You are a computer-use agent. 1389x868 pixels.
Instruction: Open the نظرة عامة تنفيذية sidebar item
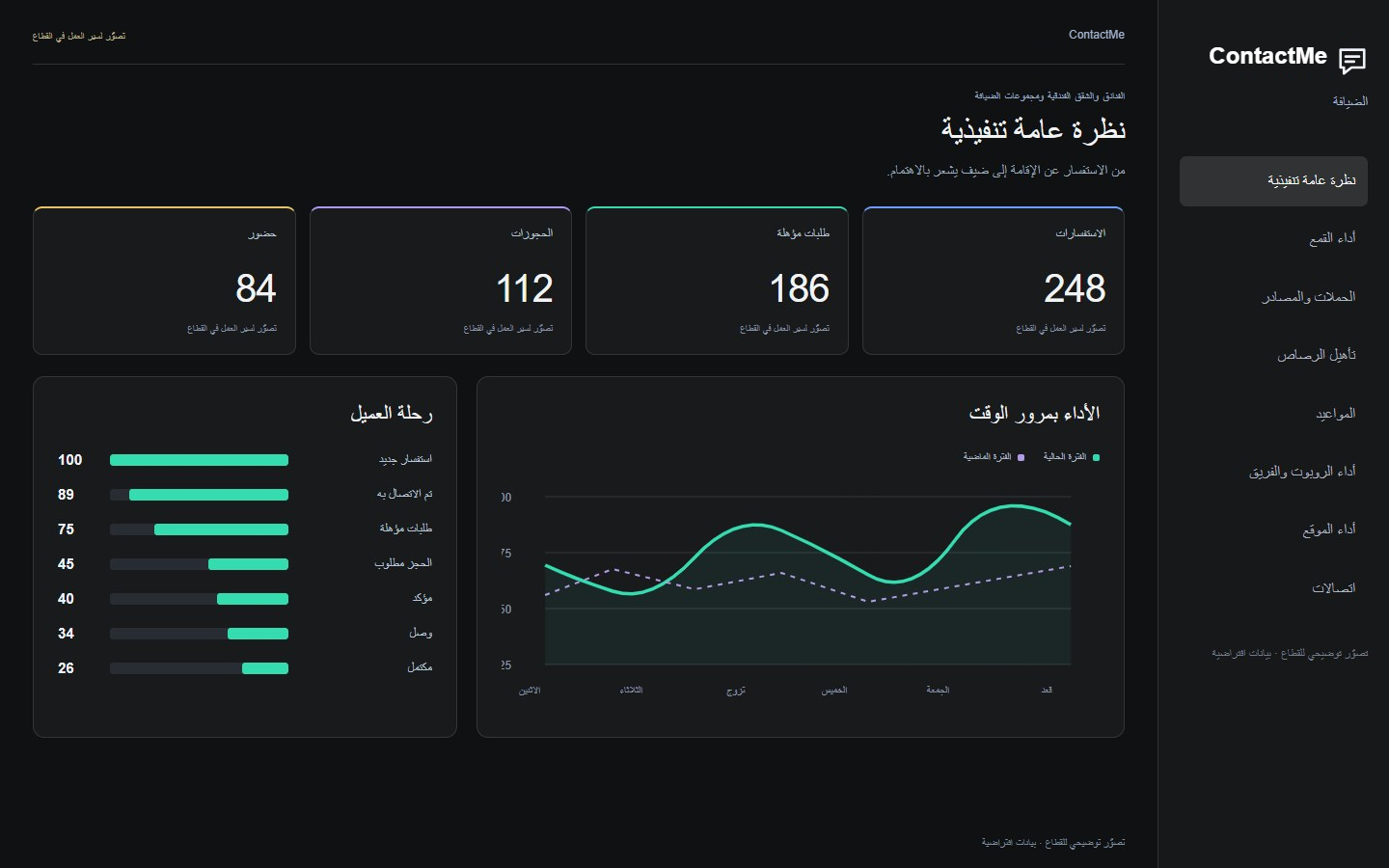(1273, 181)
